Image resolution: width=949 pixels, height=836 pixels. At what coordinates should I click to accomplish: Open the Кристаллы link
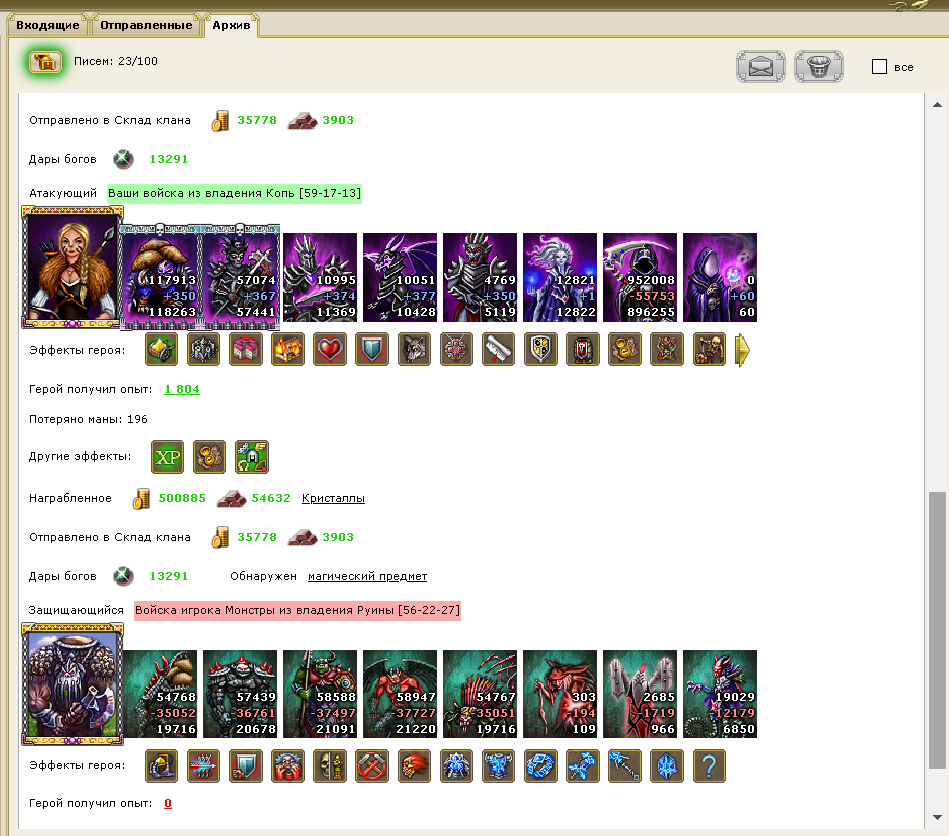coord(333,498)
